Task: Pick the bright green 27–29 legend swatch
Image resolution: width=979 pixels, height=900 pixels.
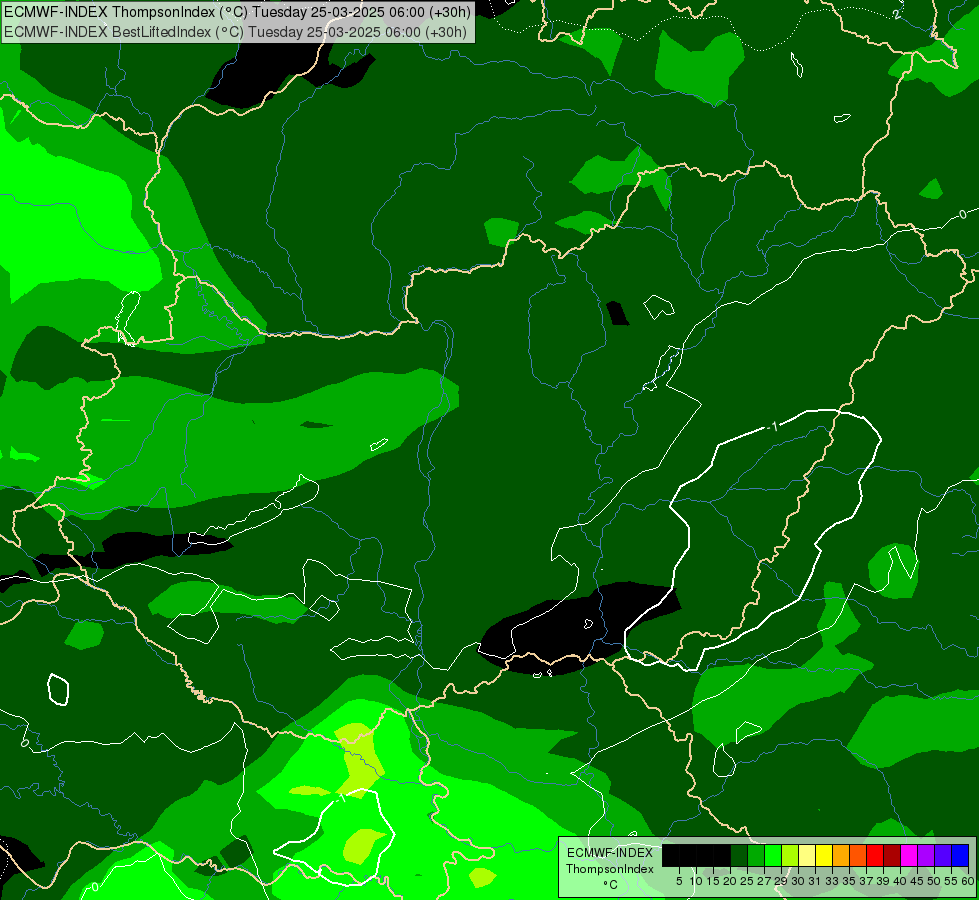Action: 773,856
